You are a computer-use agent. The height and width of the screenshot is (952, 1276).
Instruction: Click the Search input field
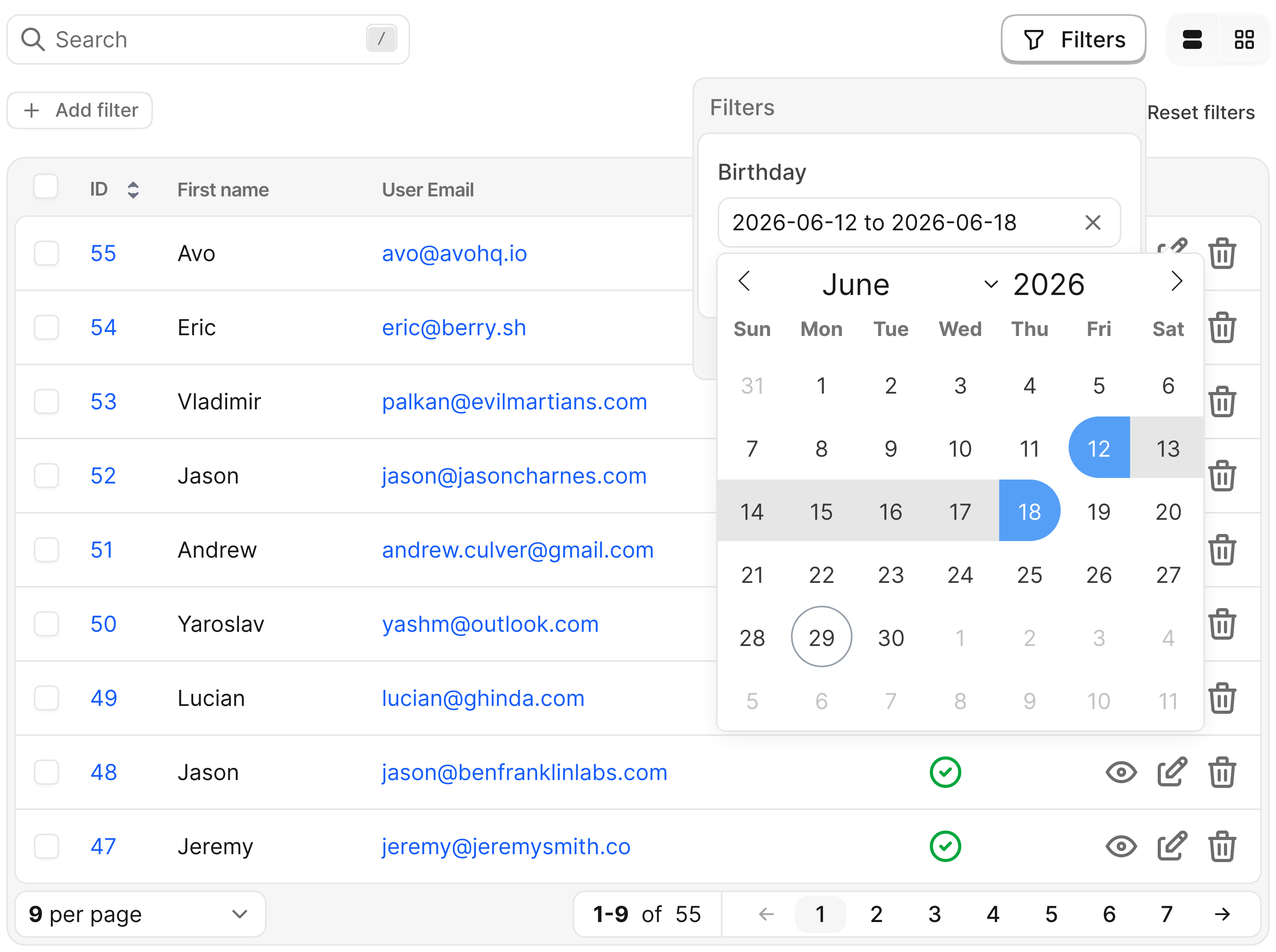[208, 40]
